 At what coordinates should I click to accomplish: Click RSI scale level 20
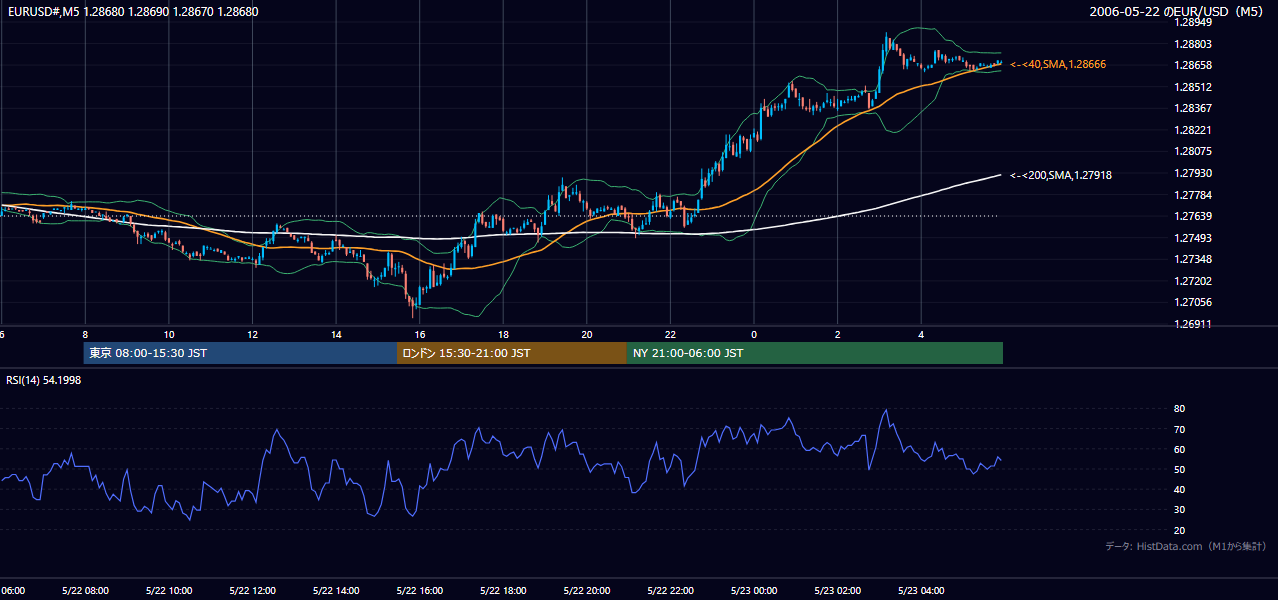(1180, 530)
